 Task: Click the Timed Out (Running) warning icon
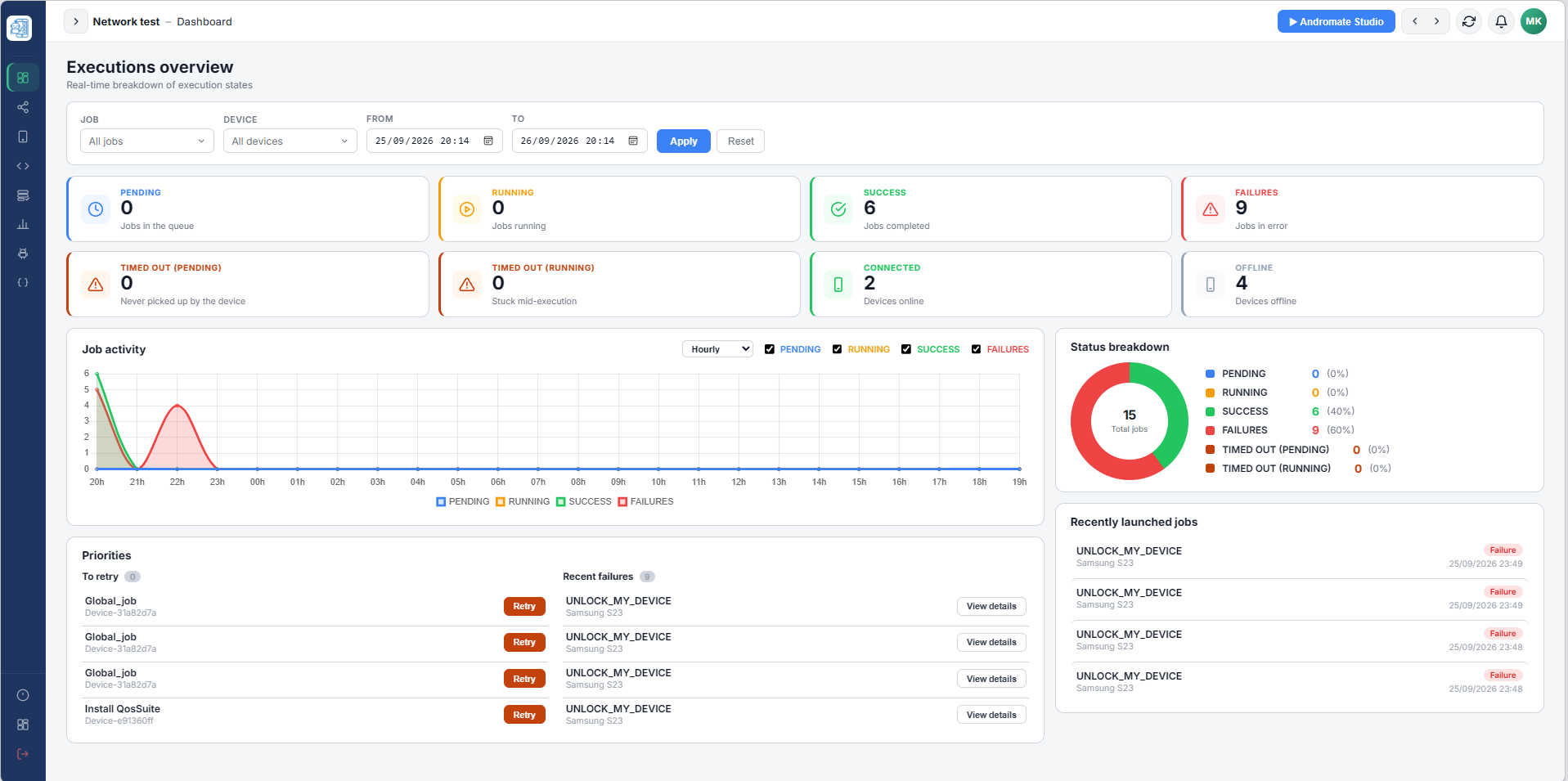pos(467,285)
